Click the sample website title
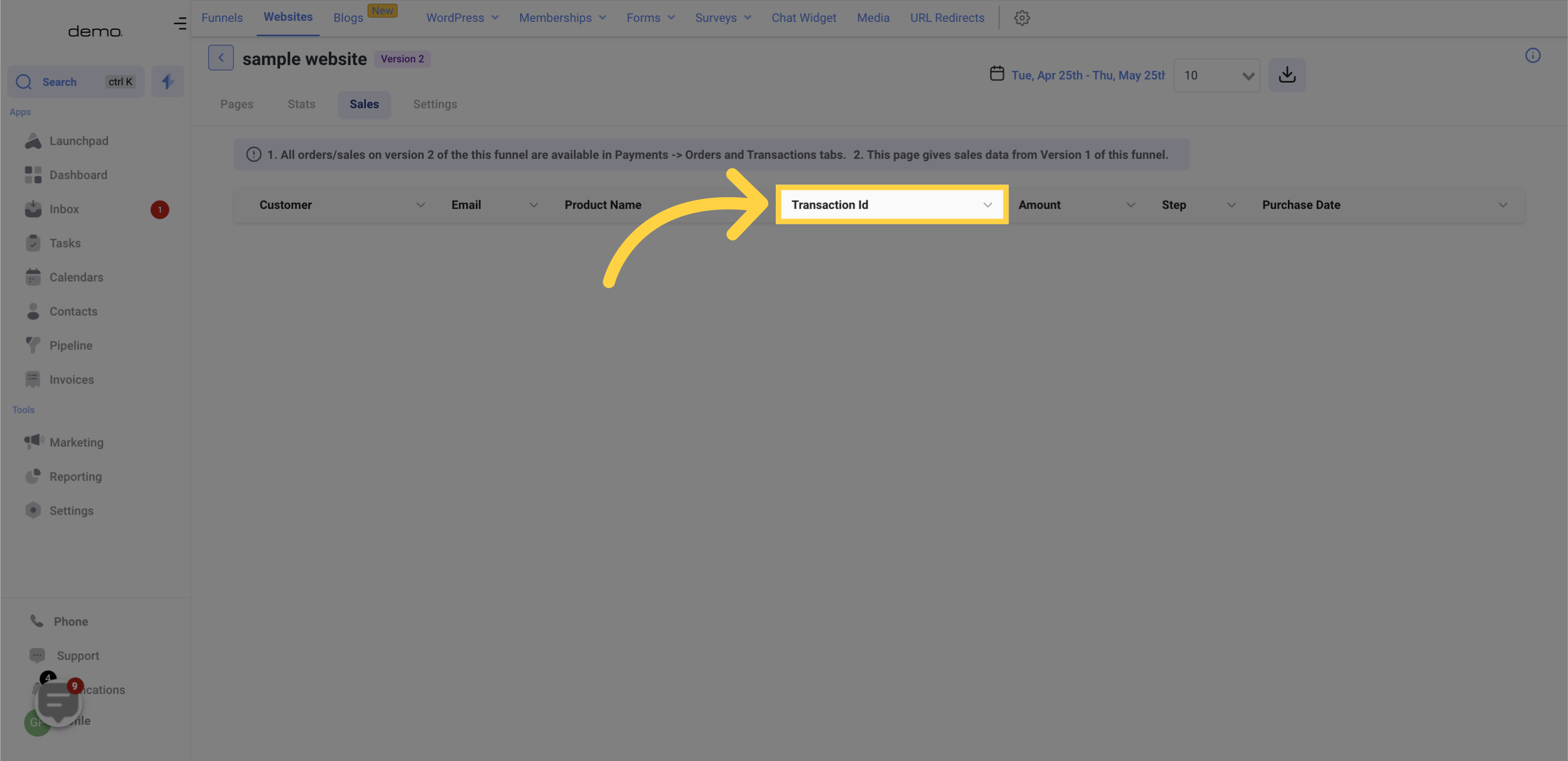Screen dimensions: 1568x761 click(304, 59)
